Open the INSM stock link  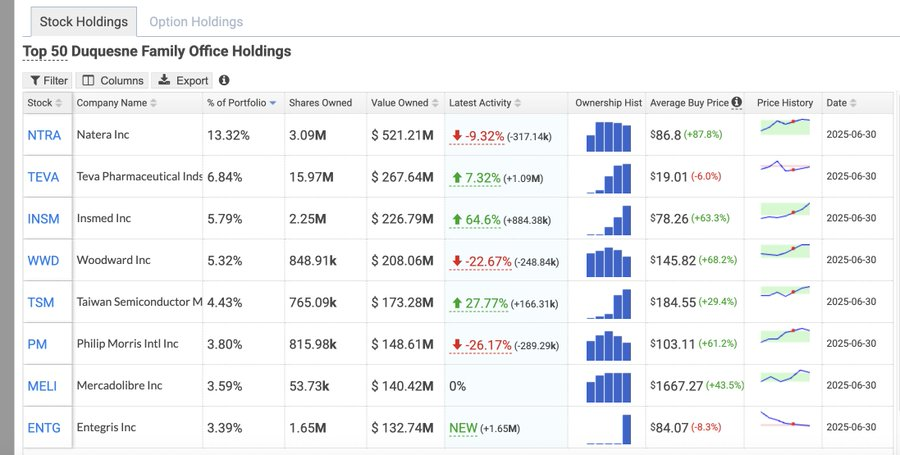44,219
